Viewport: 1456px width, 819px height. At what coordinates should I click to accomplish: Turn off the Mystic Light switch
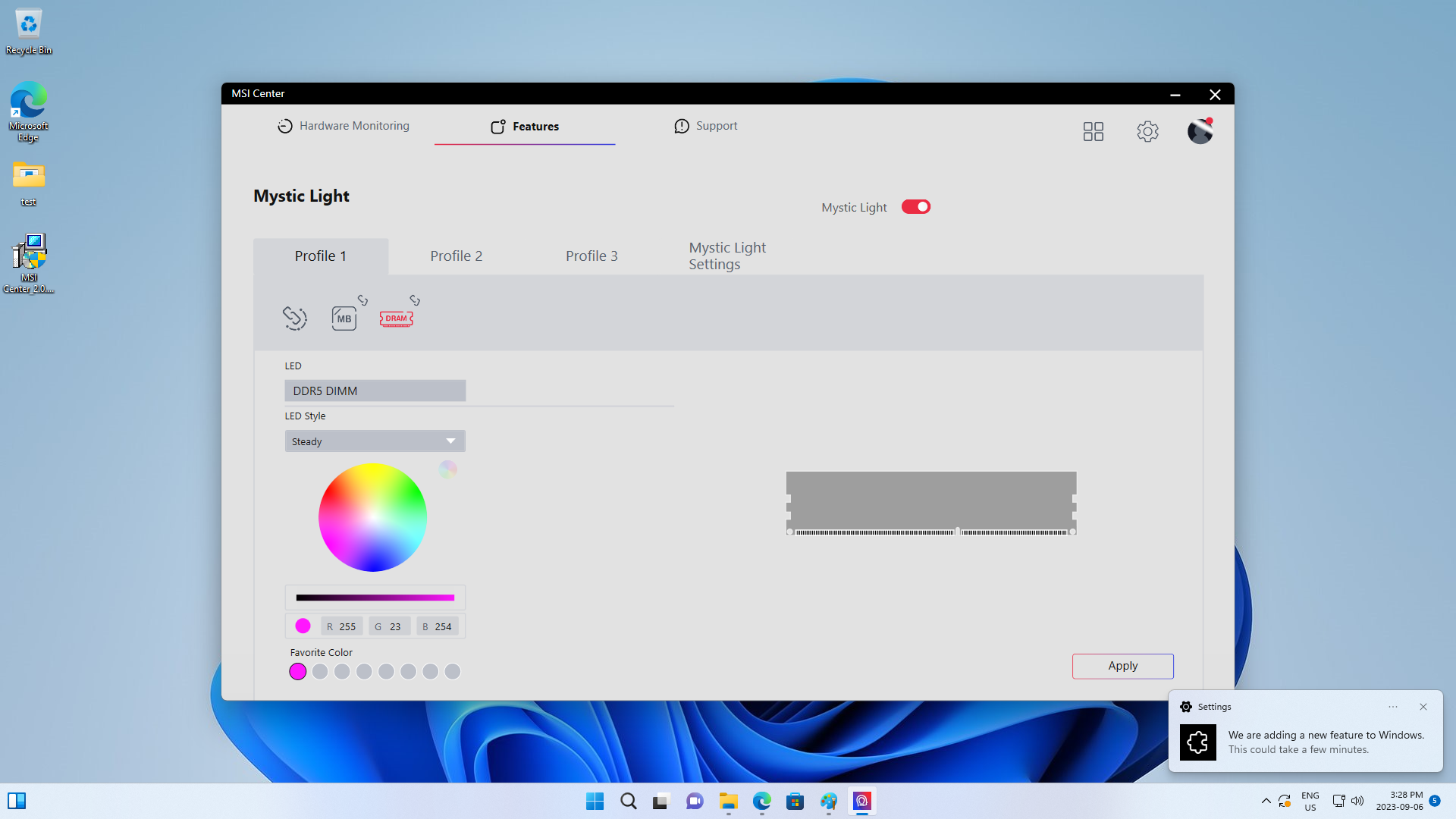tap(916, 207)
